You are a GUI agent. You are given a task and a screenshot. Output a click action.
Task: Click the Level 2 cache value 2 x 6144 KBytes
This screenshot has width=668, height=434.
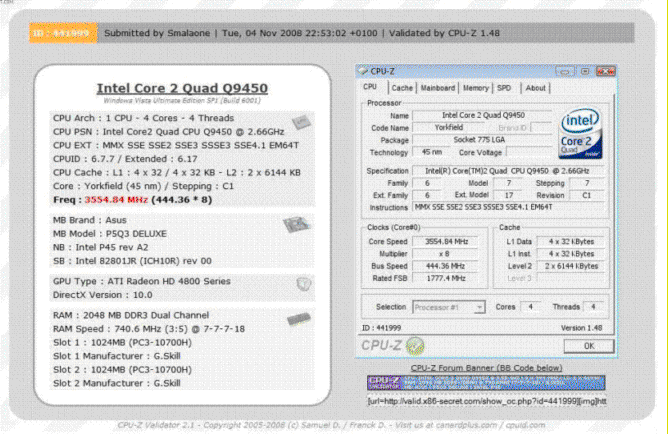point(571,266)
